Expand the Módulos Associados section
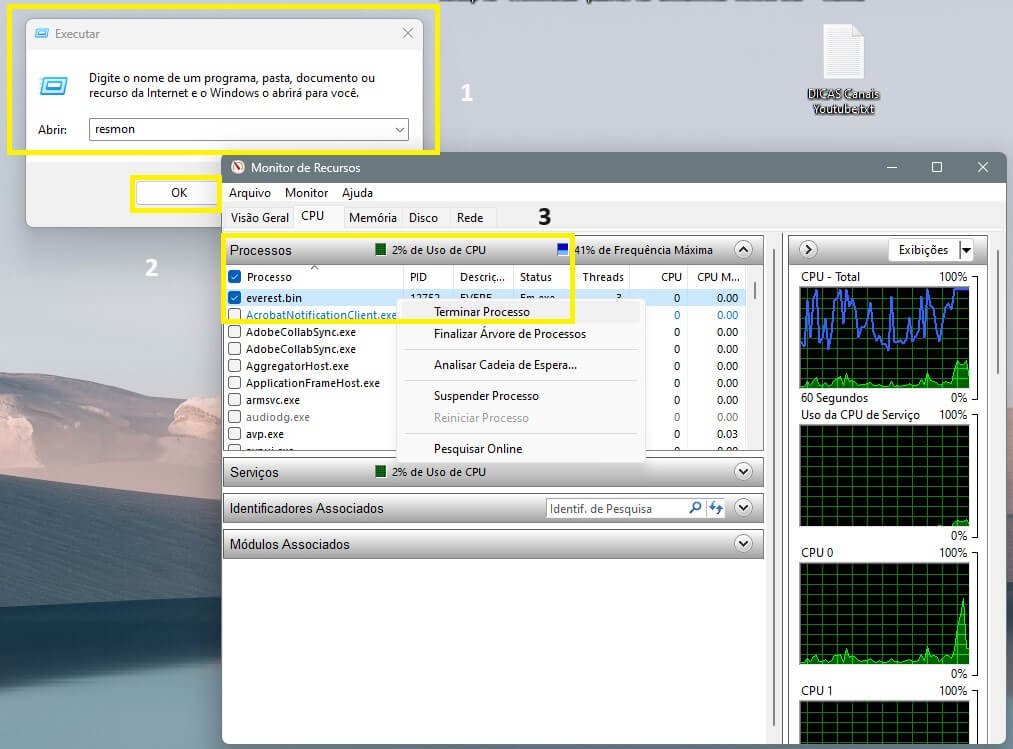Image resolution: width=1013 pixels, height=749 pixels. 744,544
